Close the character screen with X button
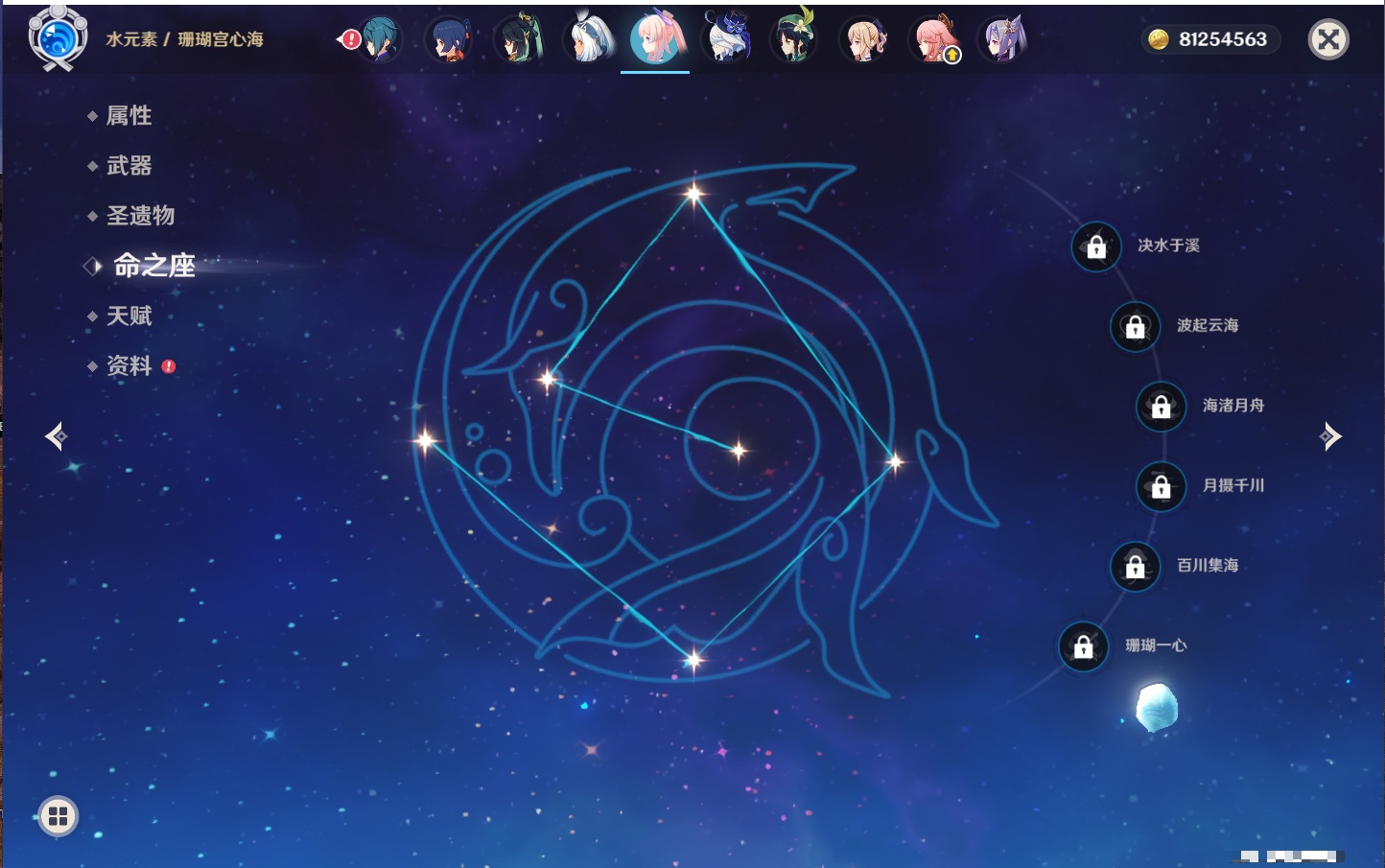Screen dimensions: 1385x868 [1328, 39]
